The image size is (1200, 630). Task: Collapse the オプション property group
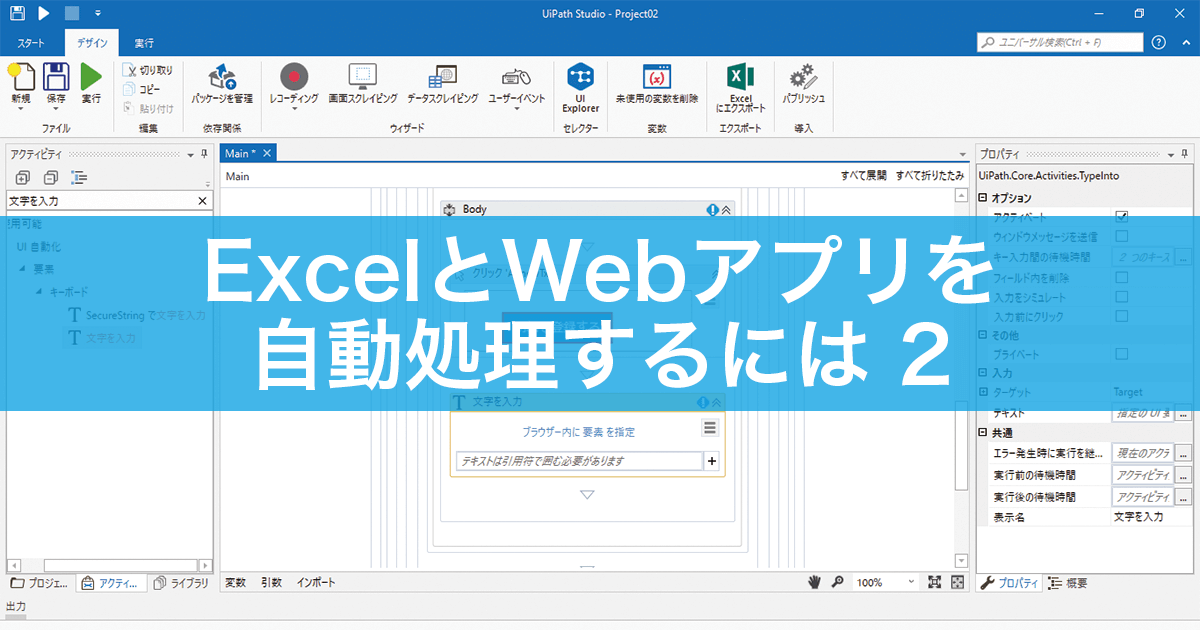point(983,198)
